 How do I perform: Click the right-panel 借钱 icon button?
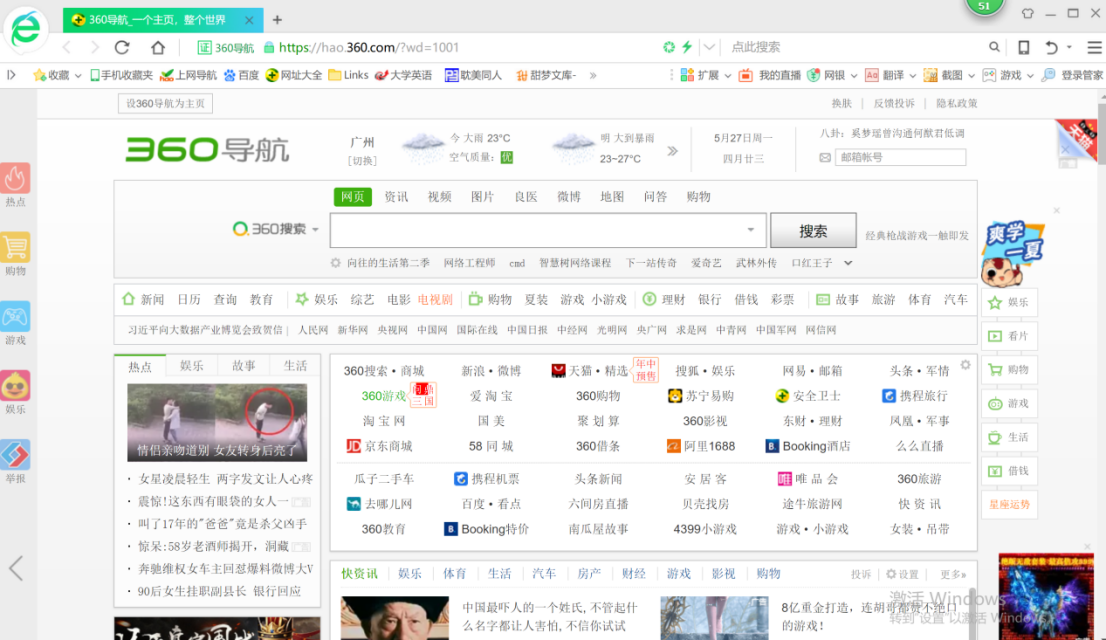pos(1009,471)
